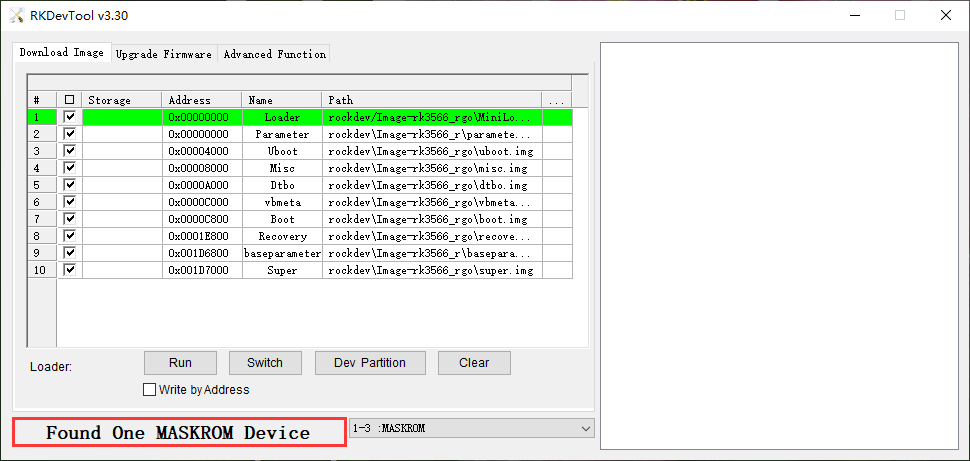Click the '...' column header
The image size is (970, 461).
[556, 100]
